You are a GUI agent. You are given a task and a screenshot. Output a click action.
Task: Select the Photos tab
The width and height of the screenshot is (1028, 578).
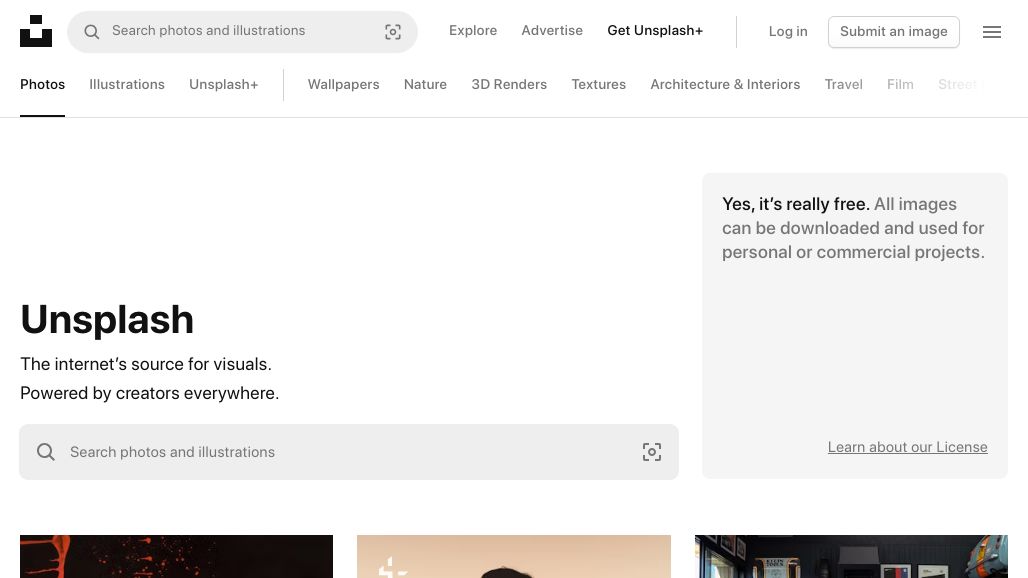pos(43,85)
